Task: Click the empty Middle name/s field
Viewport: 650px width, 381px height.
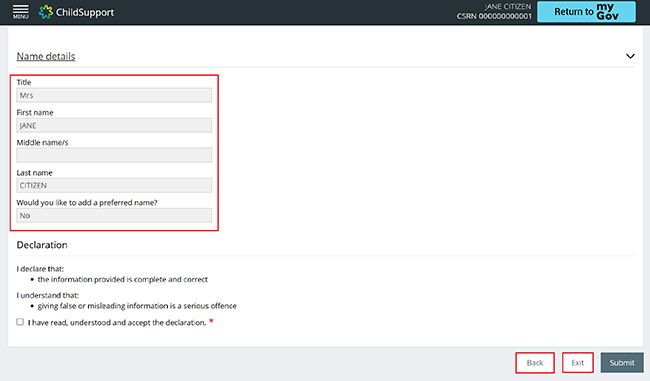Action: [114, 155]
